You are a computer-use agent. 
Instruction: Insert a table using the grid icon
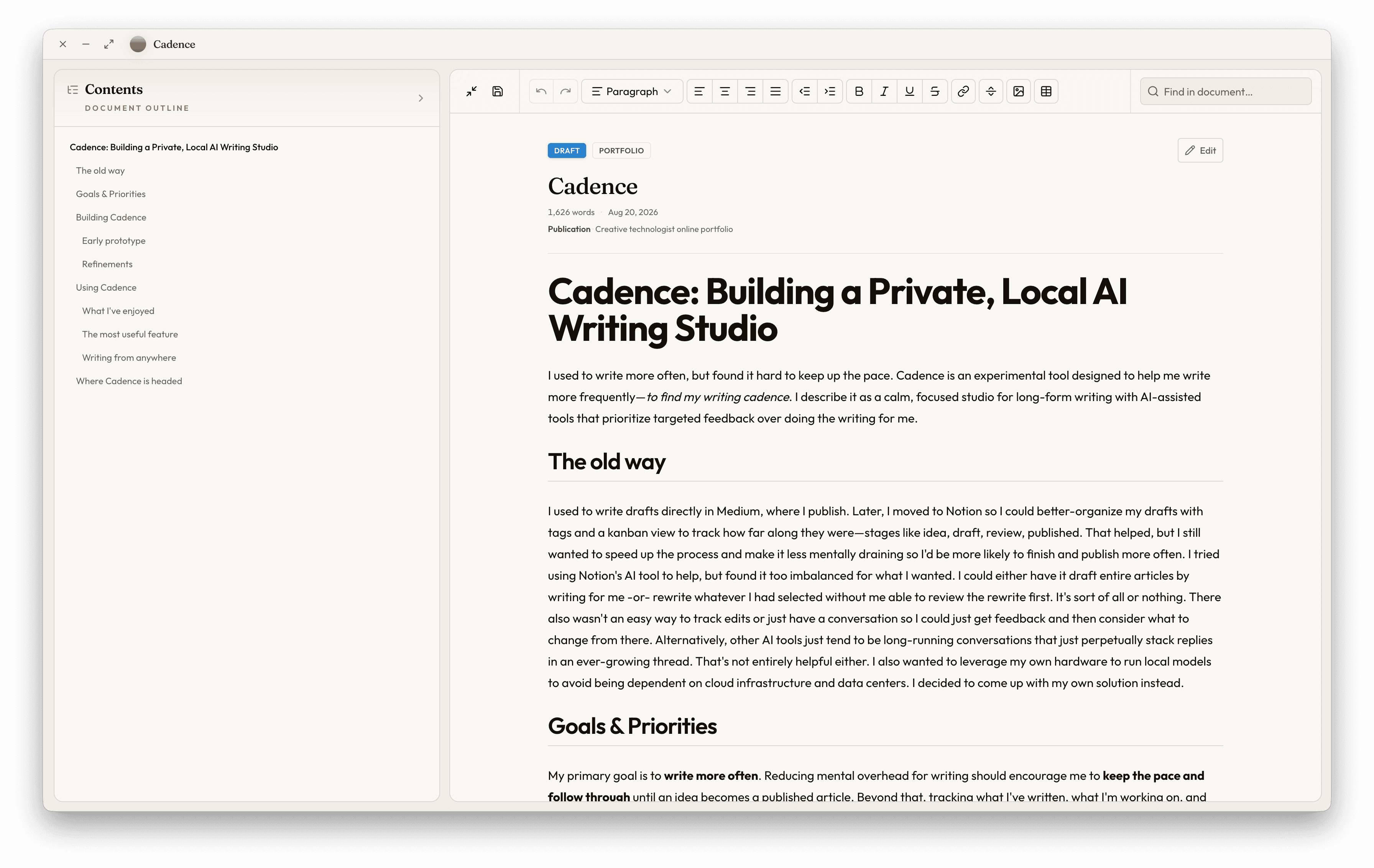pyautogui.click(x=1046, y=91)
